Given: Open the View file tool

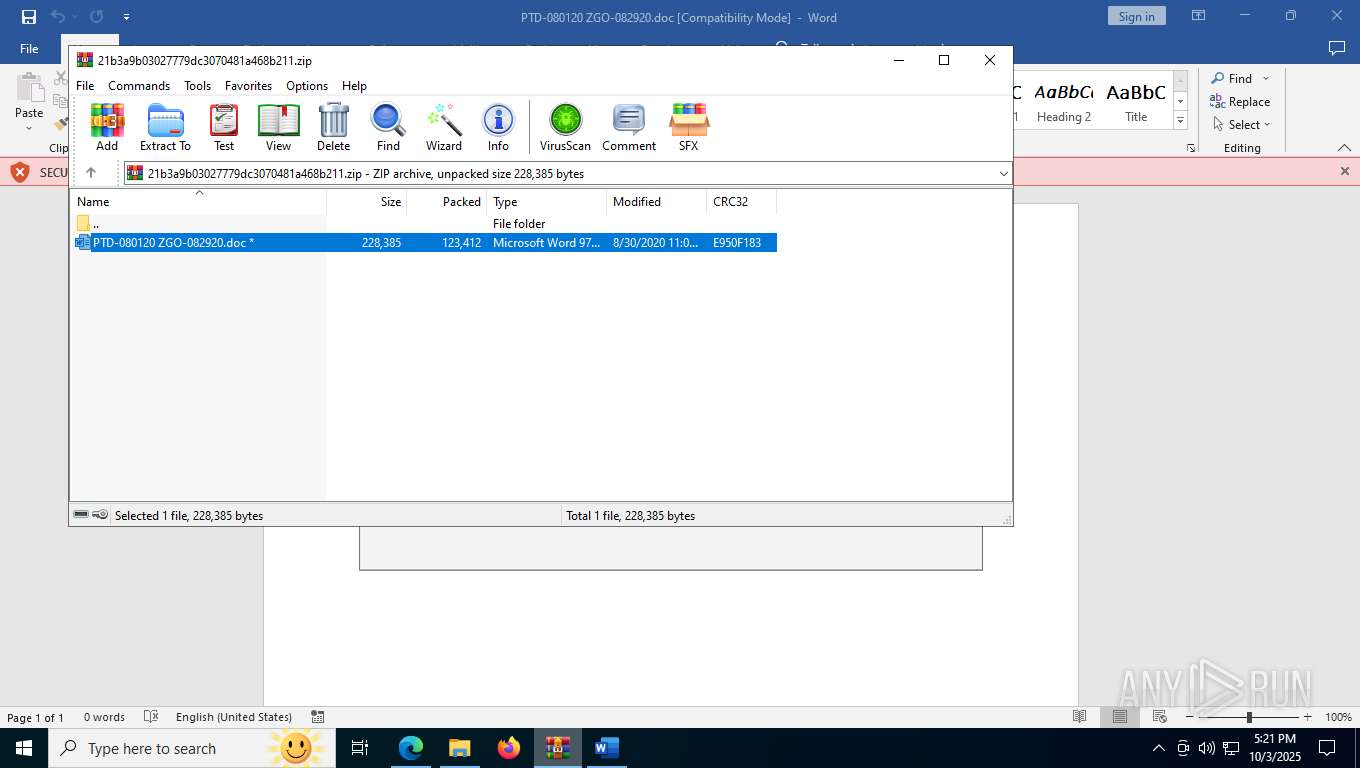Looking at the screenshot, I should coord(278,127).
